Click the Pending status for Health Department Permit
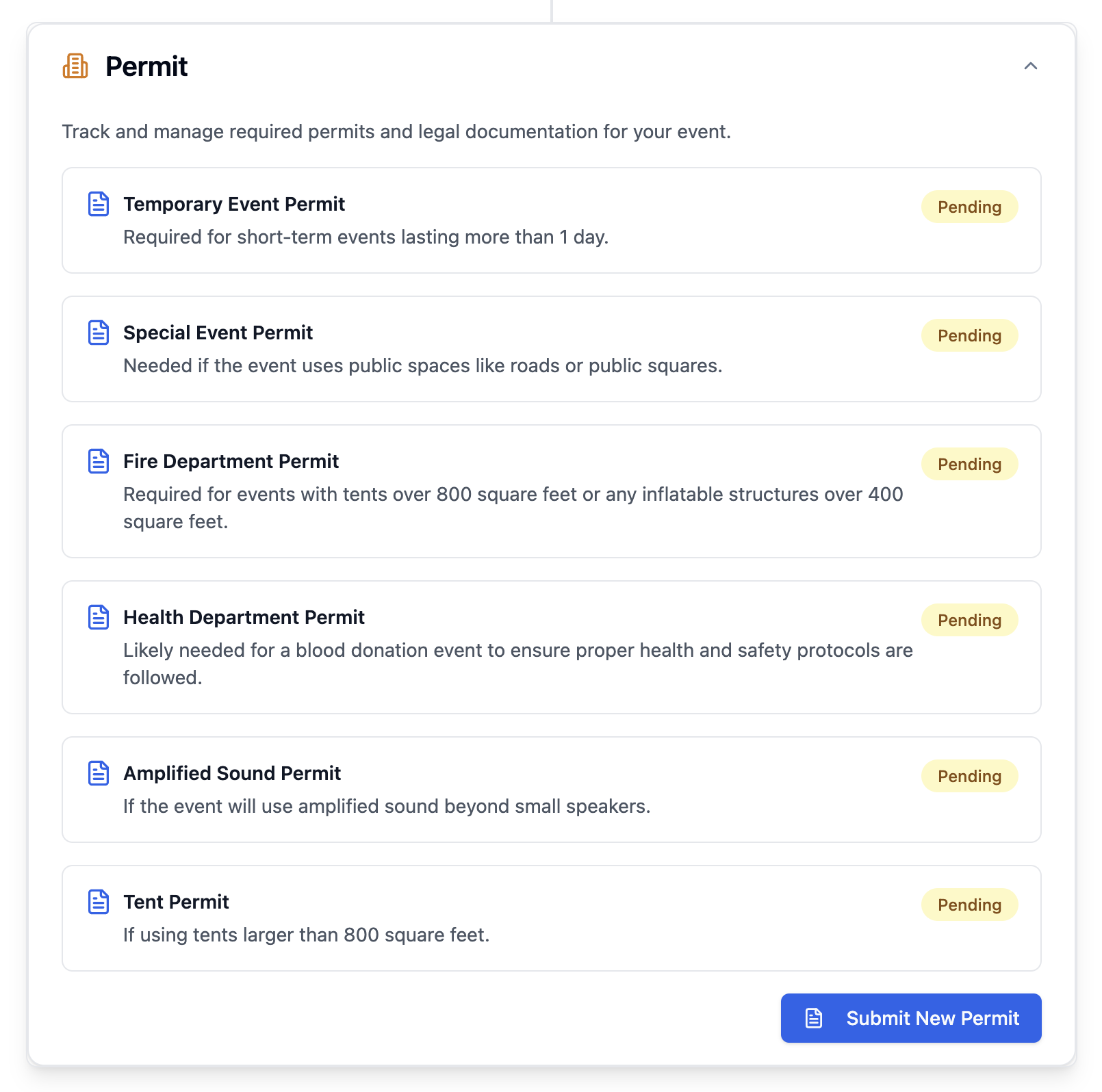The width and height of the screenshot is (1102, 1092). point(969,620)
